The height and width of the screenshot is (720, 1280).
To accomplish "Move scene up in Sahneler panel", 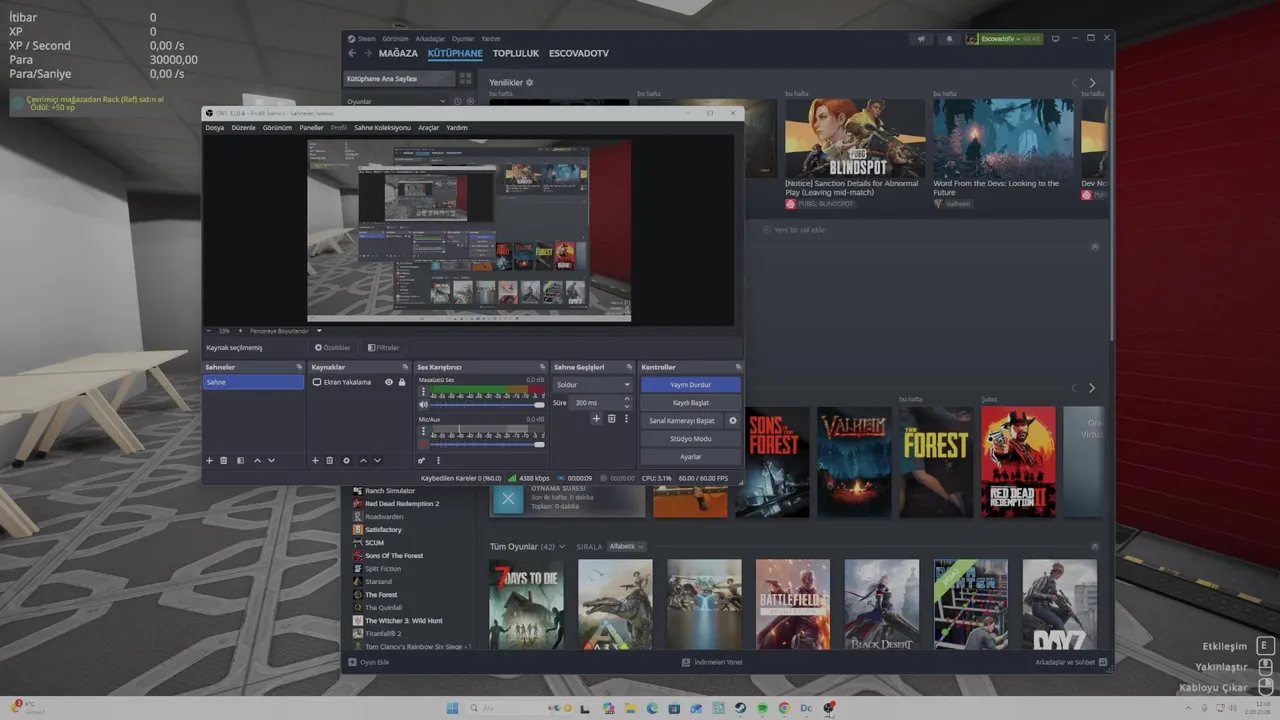I will (x=257, y=461).
